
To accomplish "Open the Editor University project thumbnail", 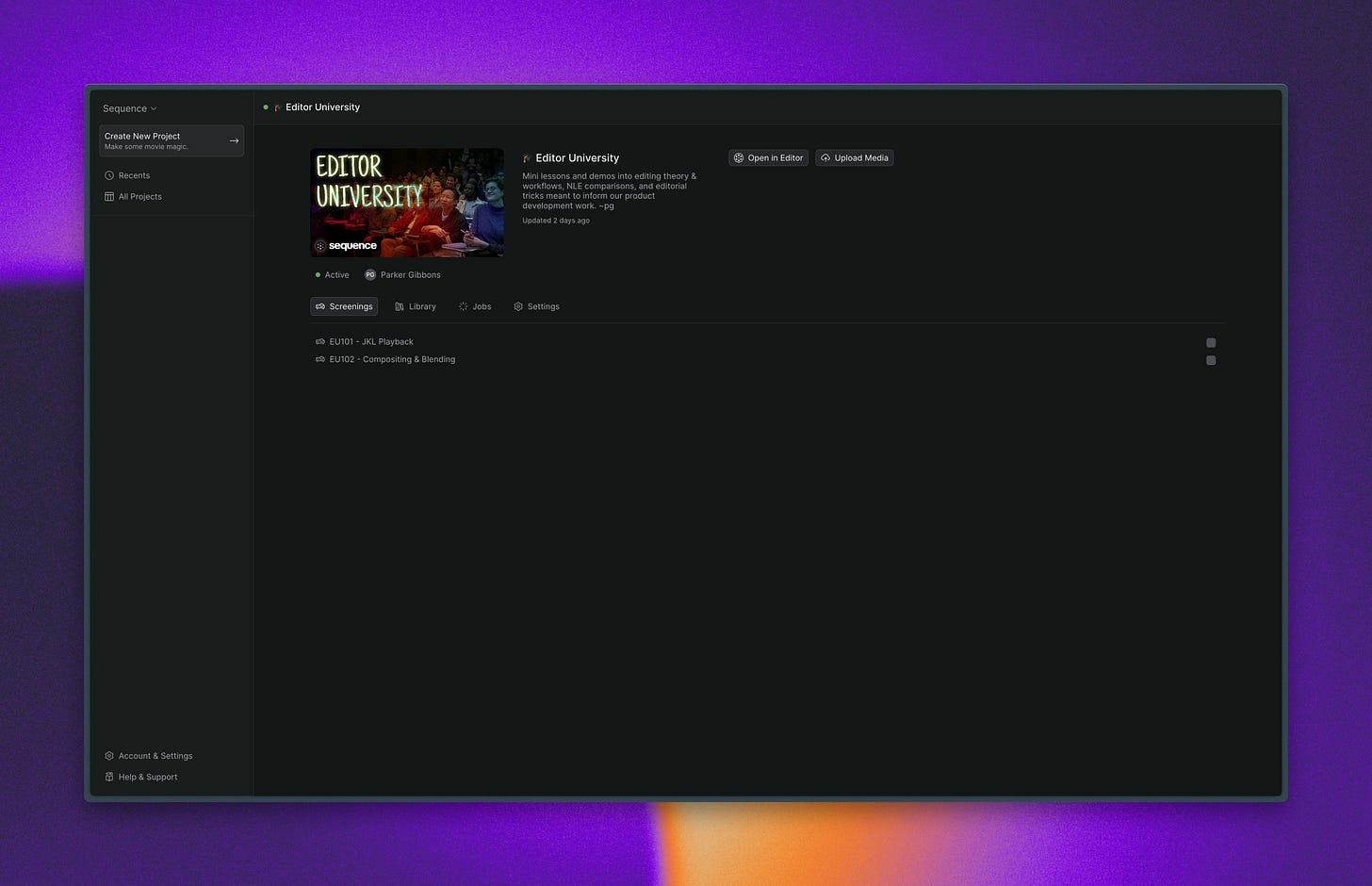I will tap(407, 203).
